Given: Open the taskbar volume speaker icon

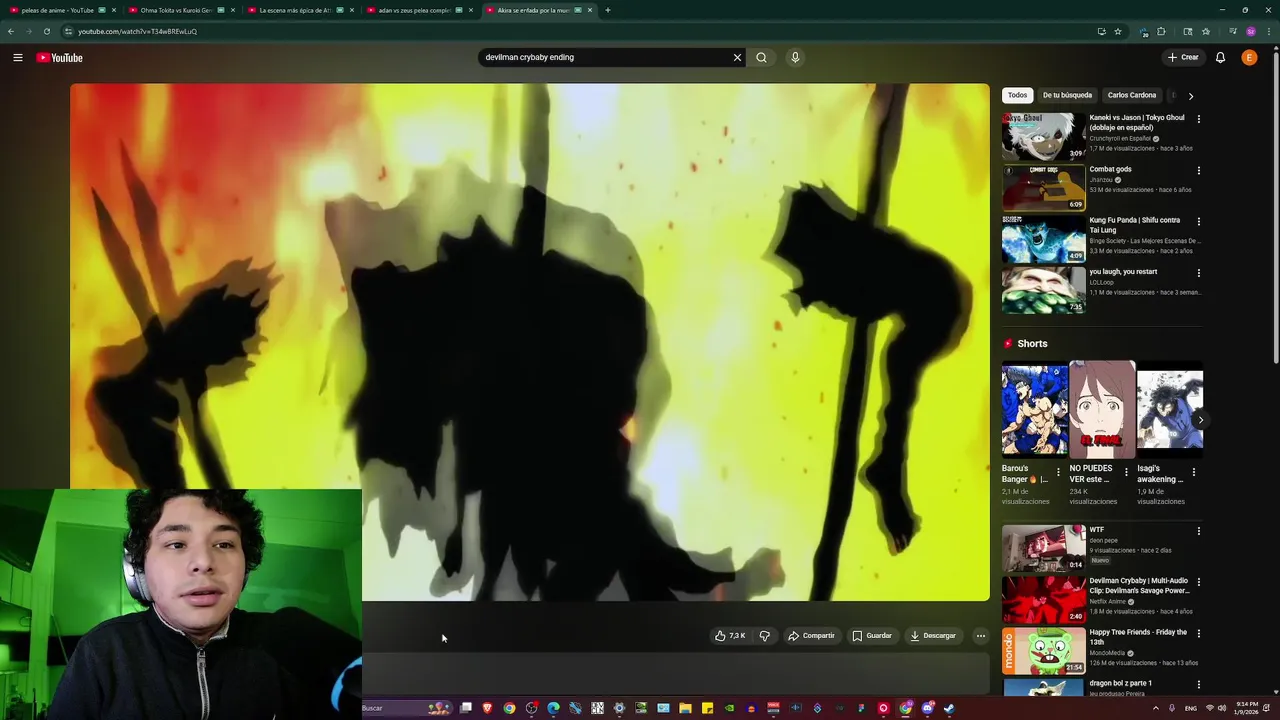Looking at the screenshot, I should pos(1224,708).
